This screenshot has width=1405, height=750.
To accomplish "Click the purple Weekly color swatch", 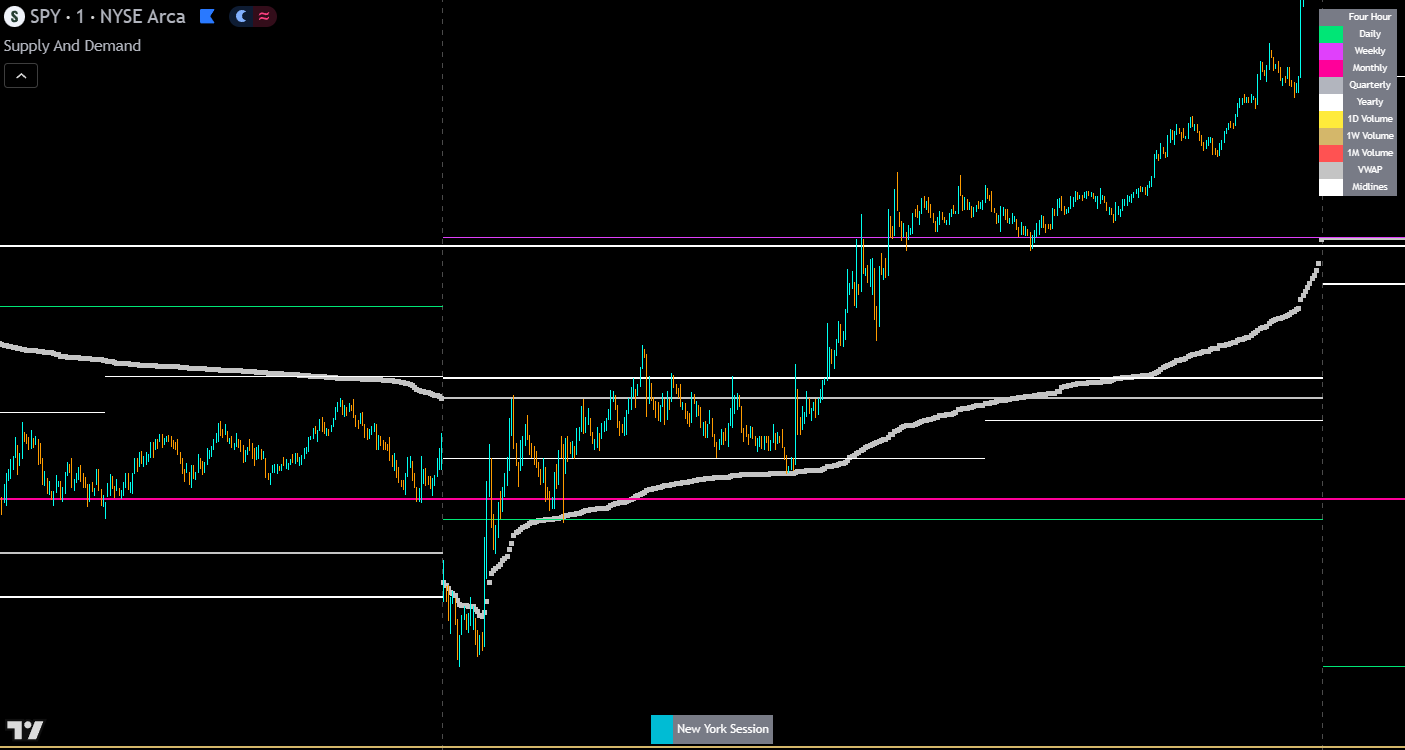I will tap(1331, 51).
